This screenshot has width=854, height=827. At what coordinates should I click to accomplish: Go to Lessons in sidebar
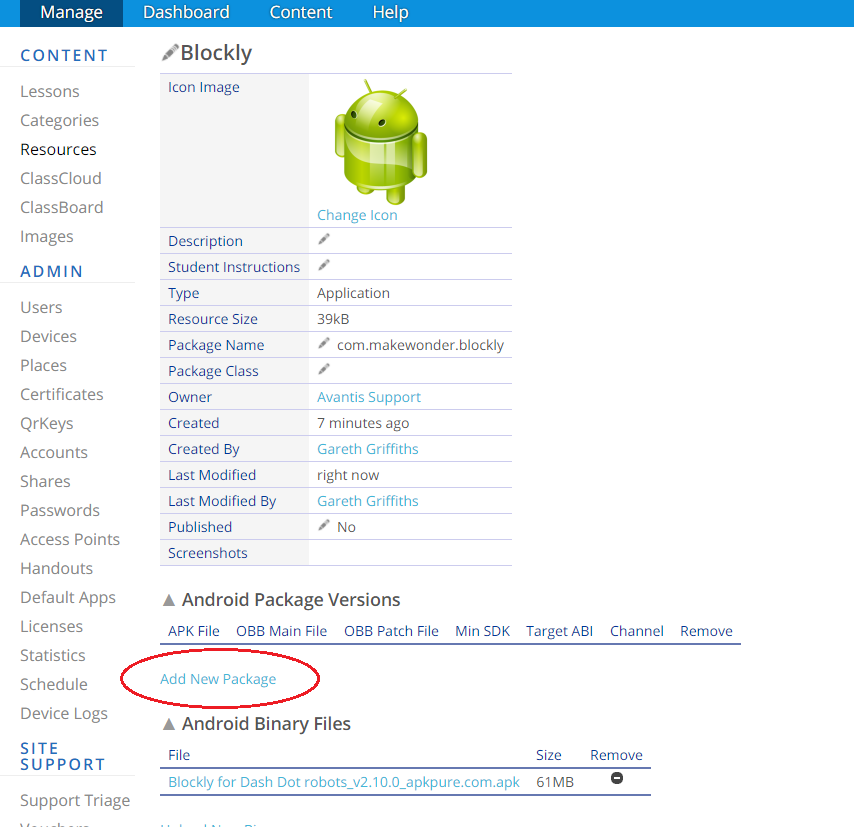(x=50, y=92)
